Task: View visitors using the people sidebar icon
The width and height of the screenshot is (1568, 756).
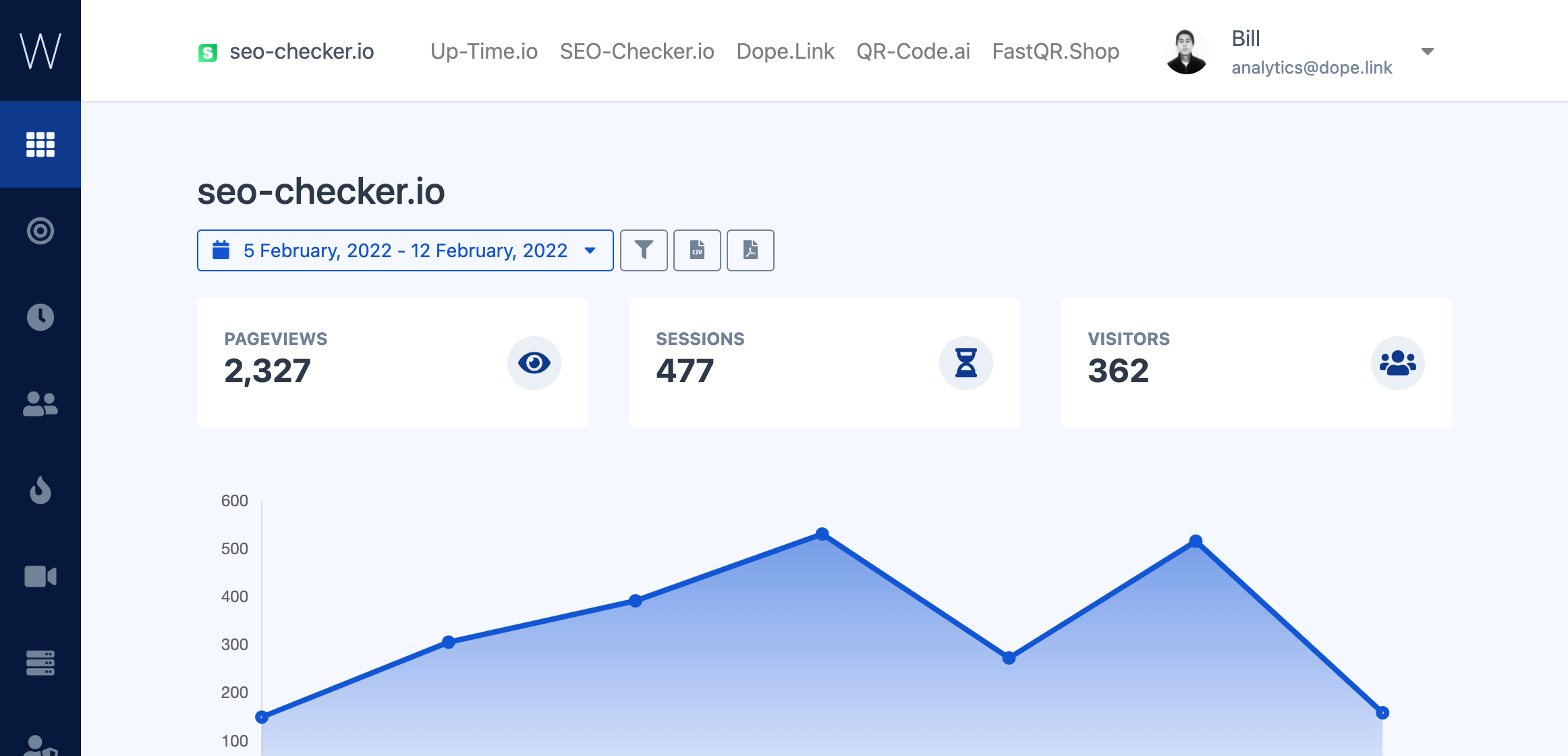Action: 40,404
